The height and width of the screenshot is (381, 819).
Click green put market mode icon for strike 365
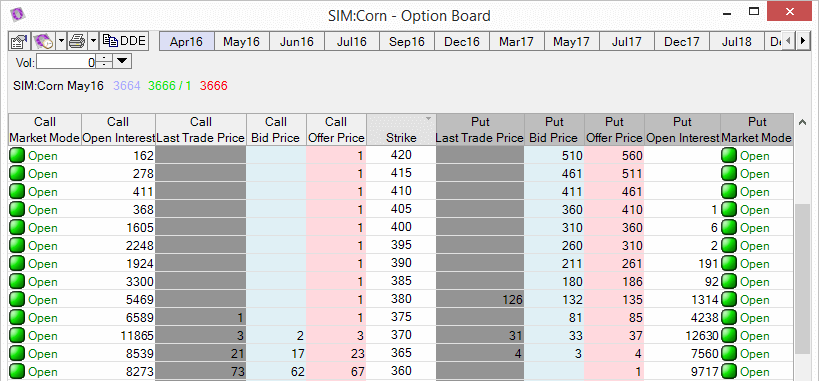tap(729, 354)
